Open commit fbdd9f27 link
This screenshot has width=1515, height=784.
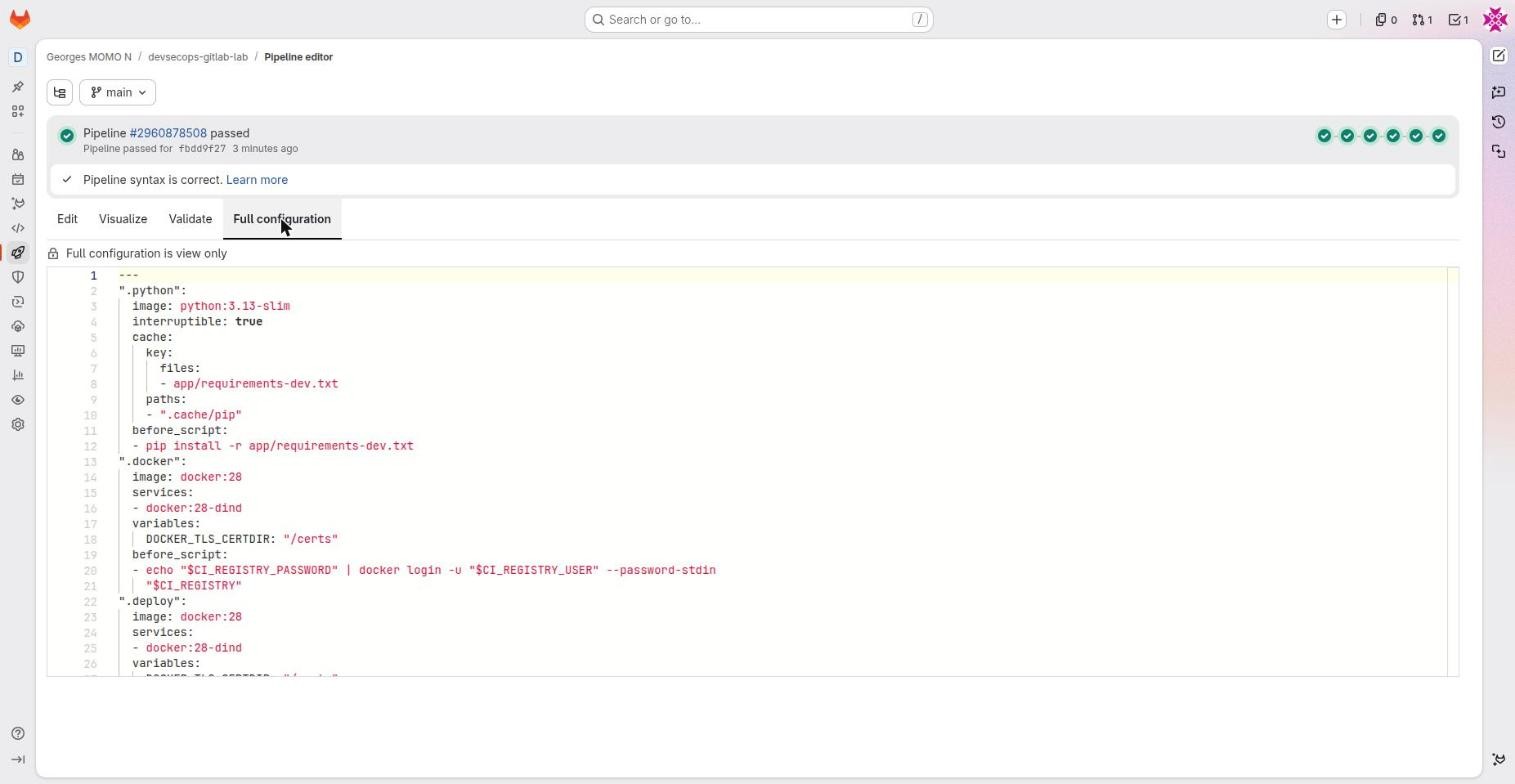click(x=202, y=149)
